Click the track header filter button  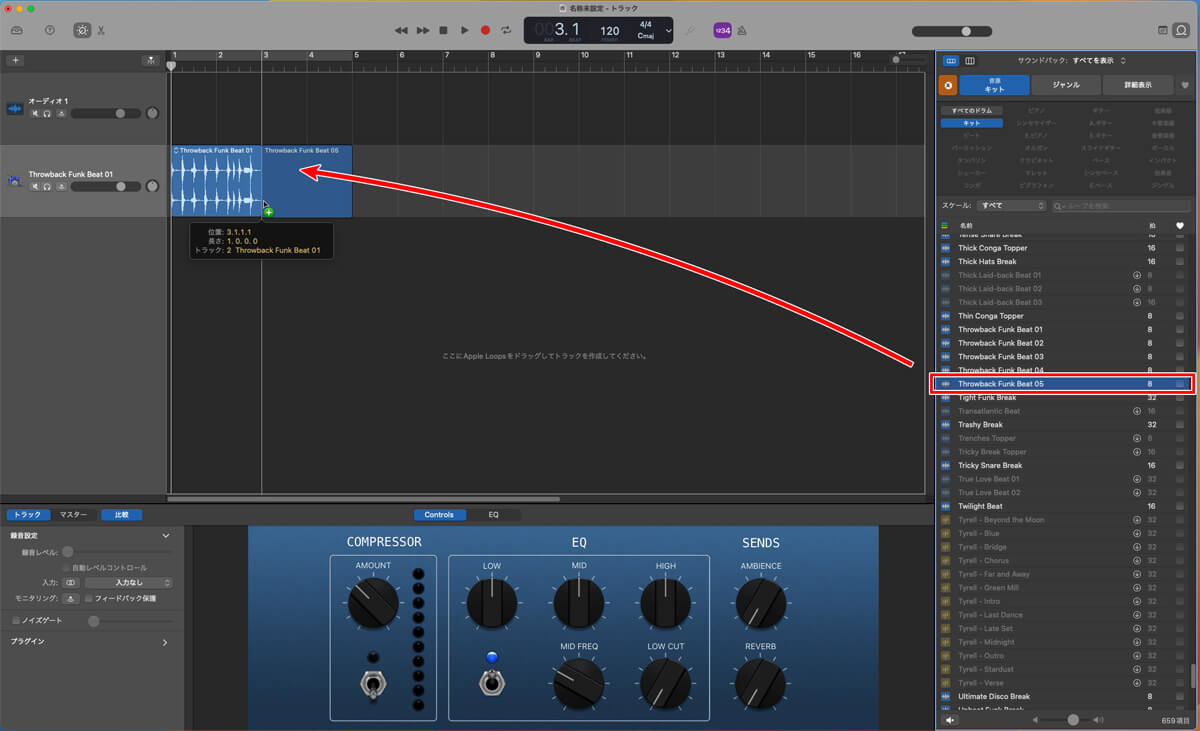tap(150, 60)
